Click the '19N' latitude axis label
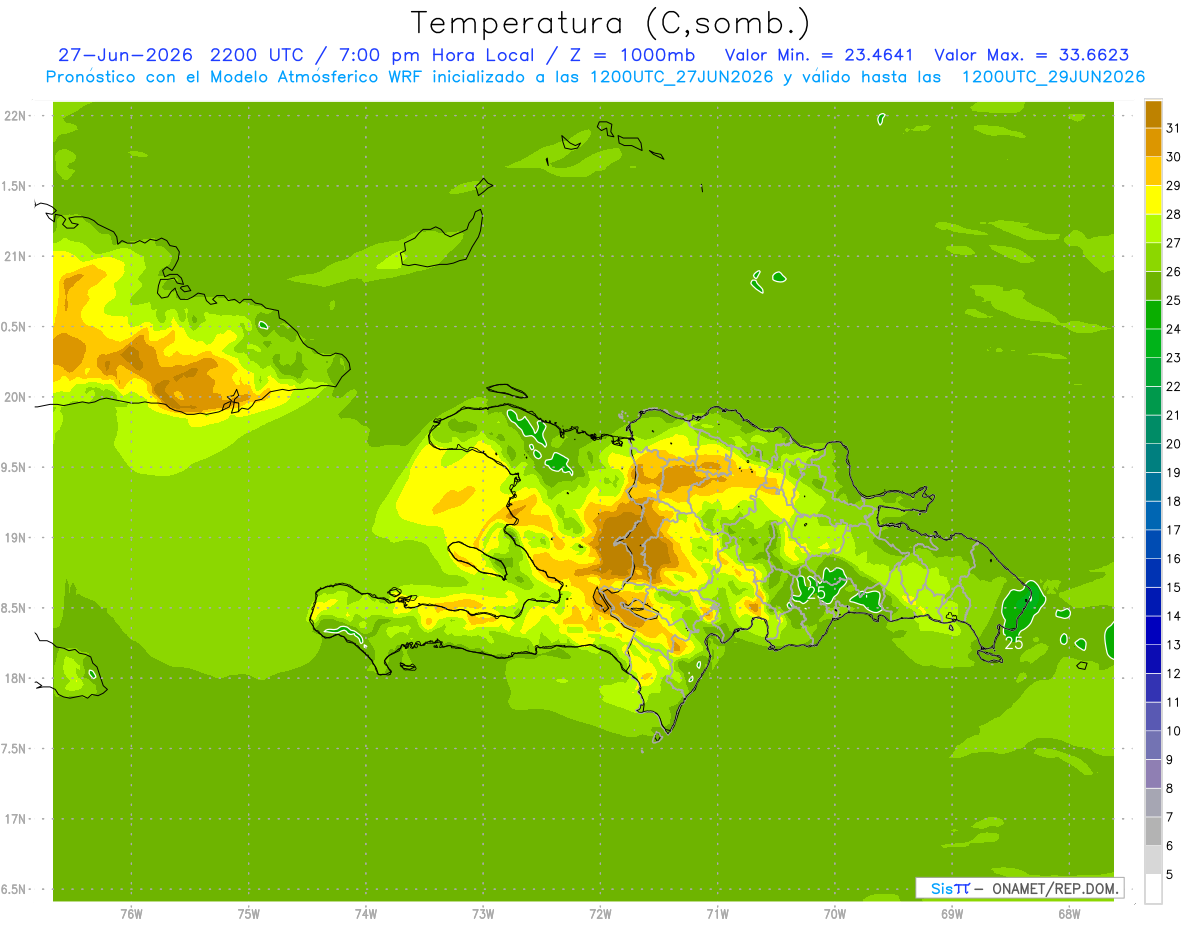 tap(17, 538)
